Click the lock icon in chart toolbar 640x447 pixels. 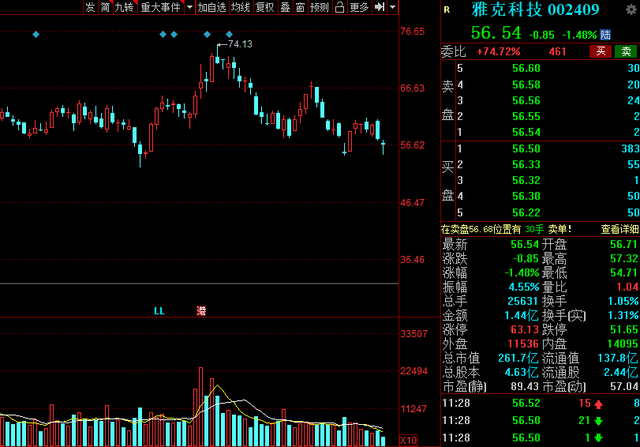tap(340, 8)
